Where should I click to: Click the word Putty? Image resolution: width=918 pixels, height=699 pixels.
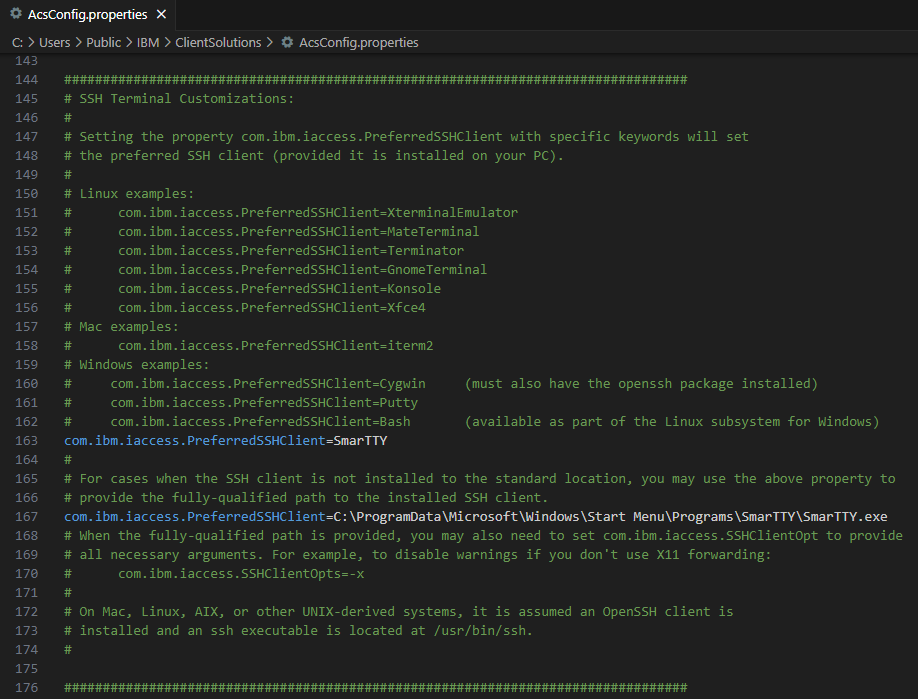[399, 403]
